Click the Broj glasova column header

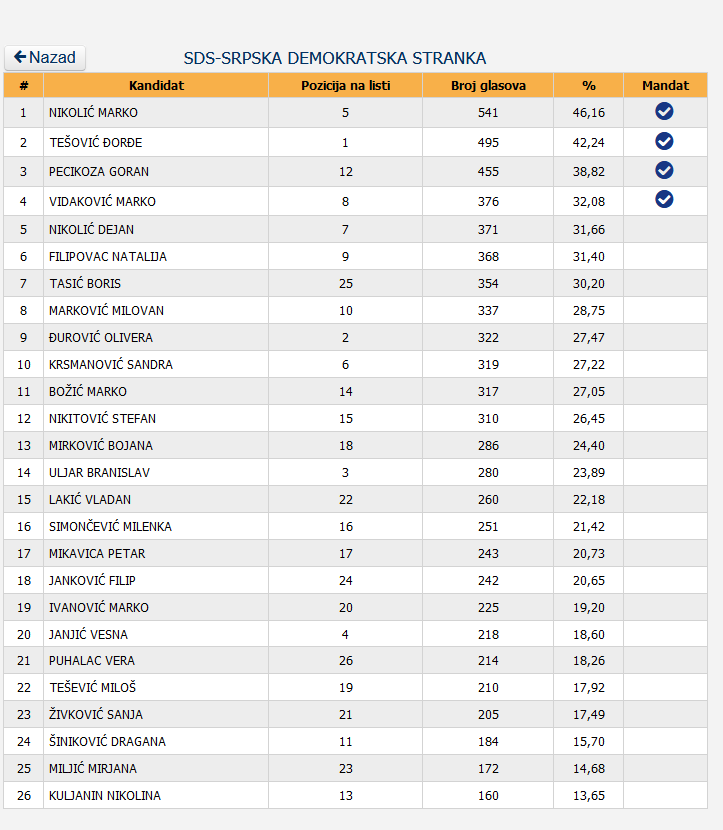pos(488,86)
